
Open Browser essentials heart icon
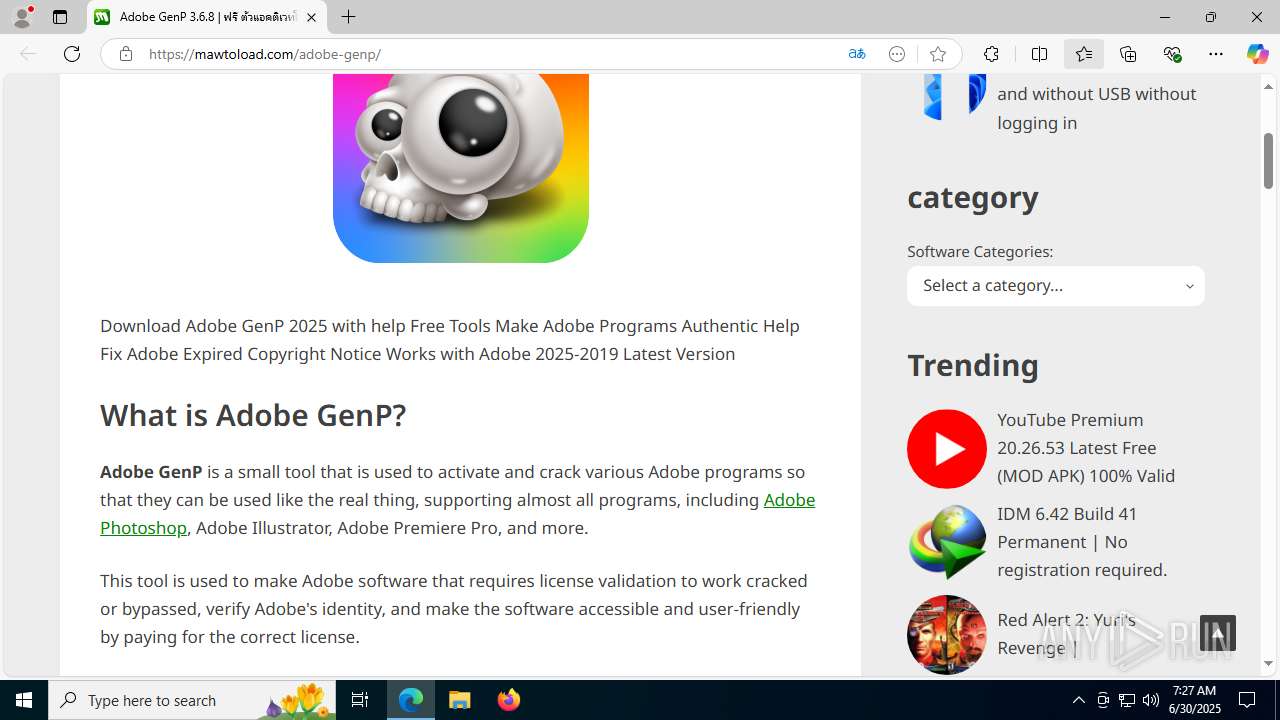(x=1172, y=54)
